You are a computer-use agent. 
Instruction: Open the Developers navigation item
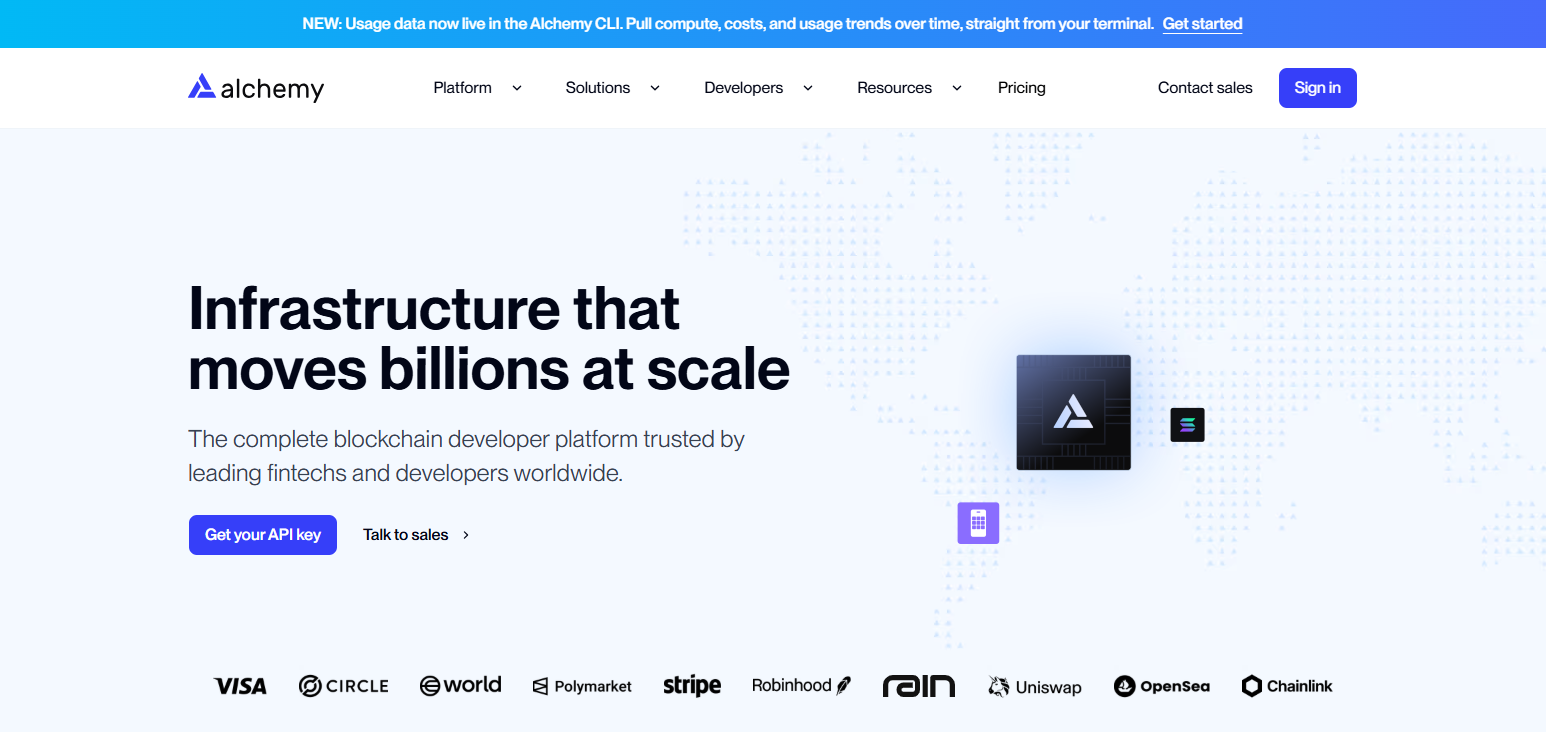(744, 88)
